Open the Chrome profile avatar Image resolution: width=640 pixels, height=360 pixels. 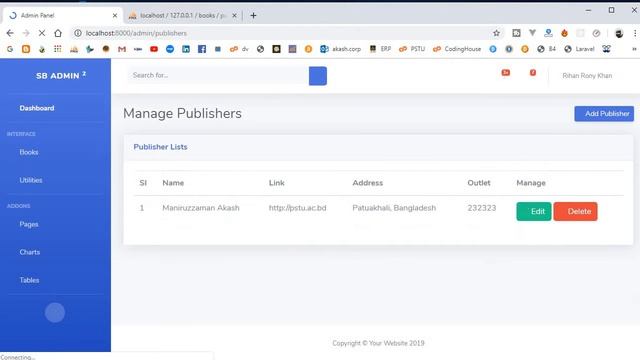[619, 33]
